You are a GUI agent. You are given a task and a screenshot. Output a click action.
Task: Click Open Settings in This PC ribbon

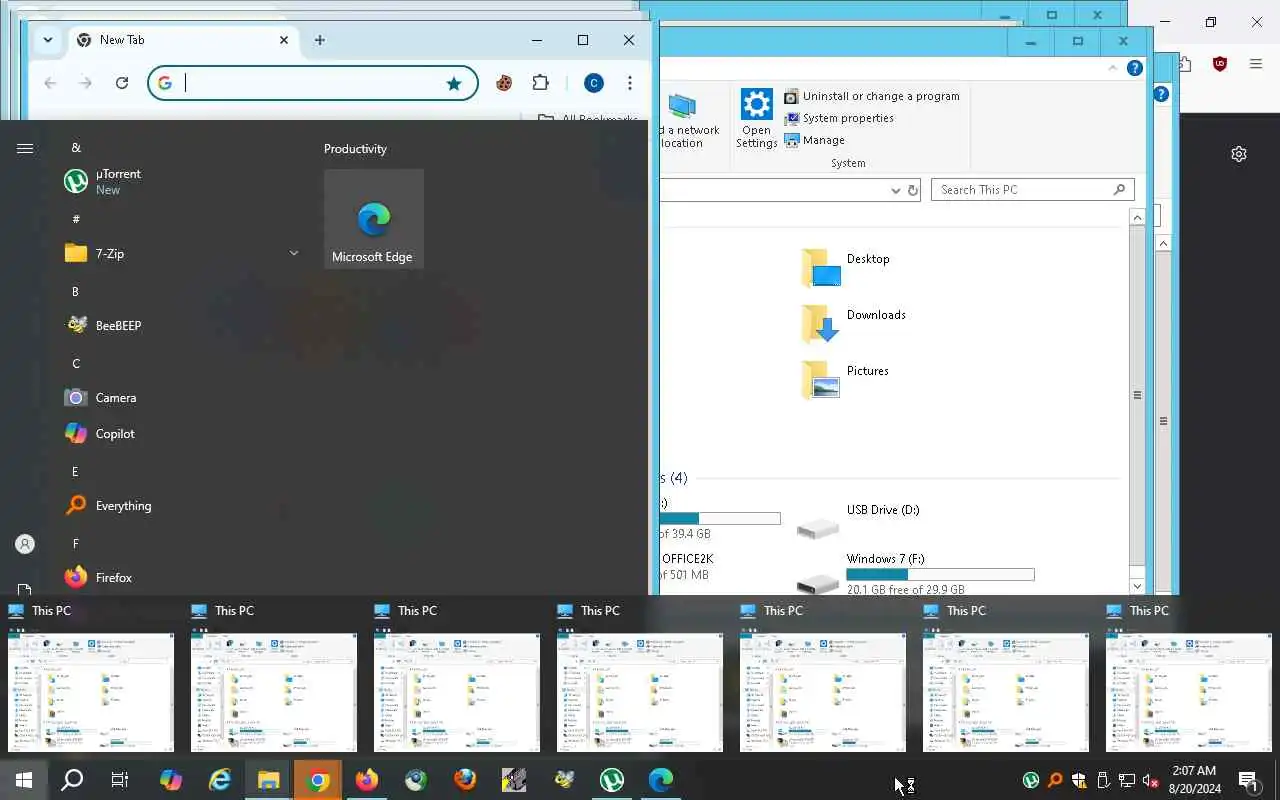pyautogui.click(x=756, y=118)
